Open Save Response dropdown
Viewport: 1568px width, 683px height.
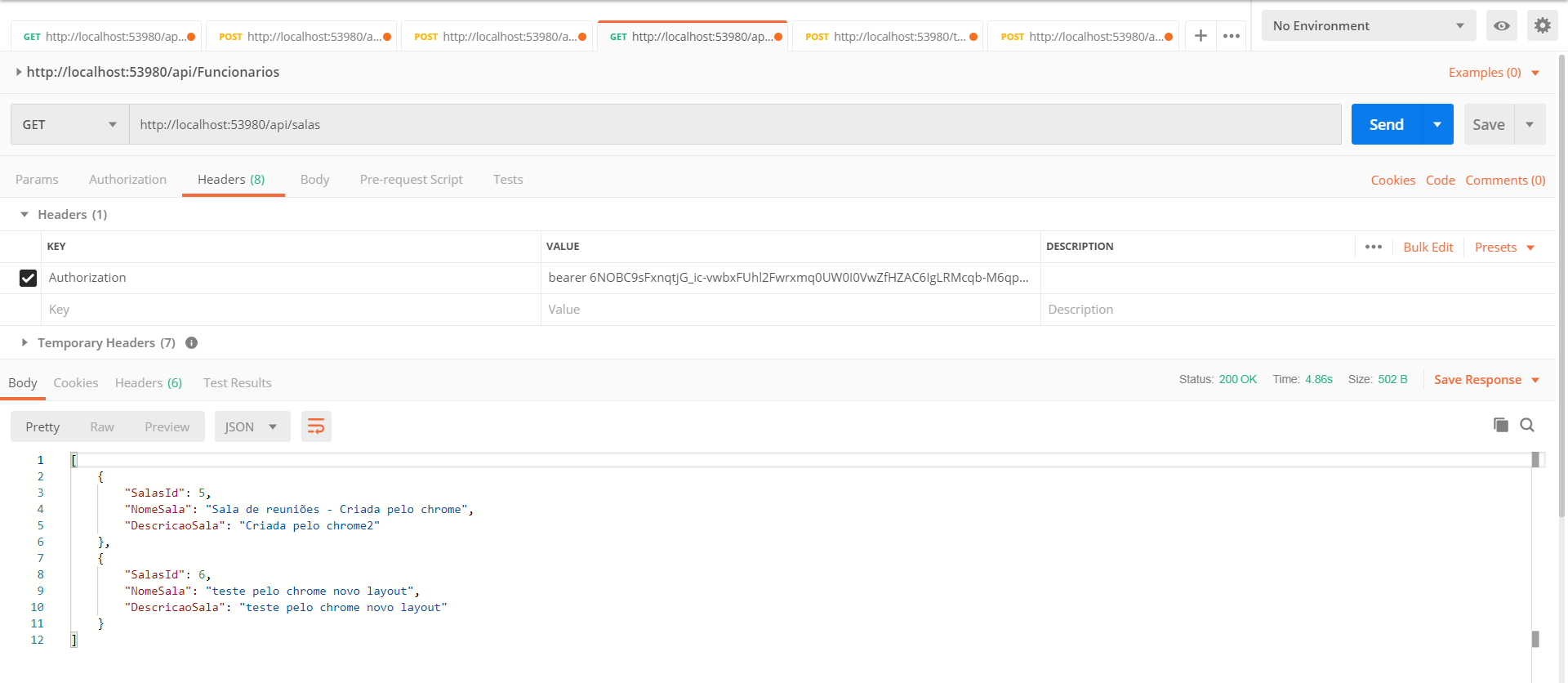[1486, 380]
